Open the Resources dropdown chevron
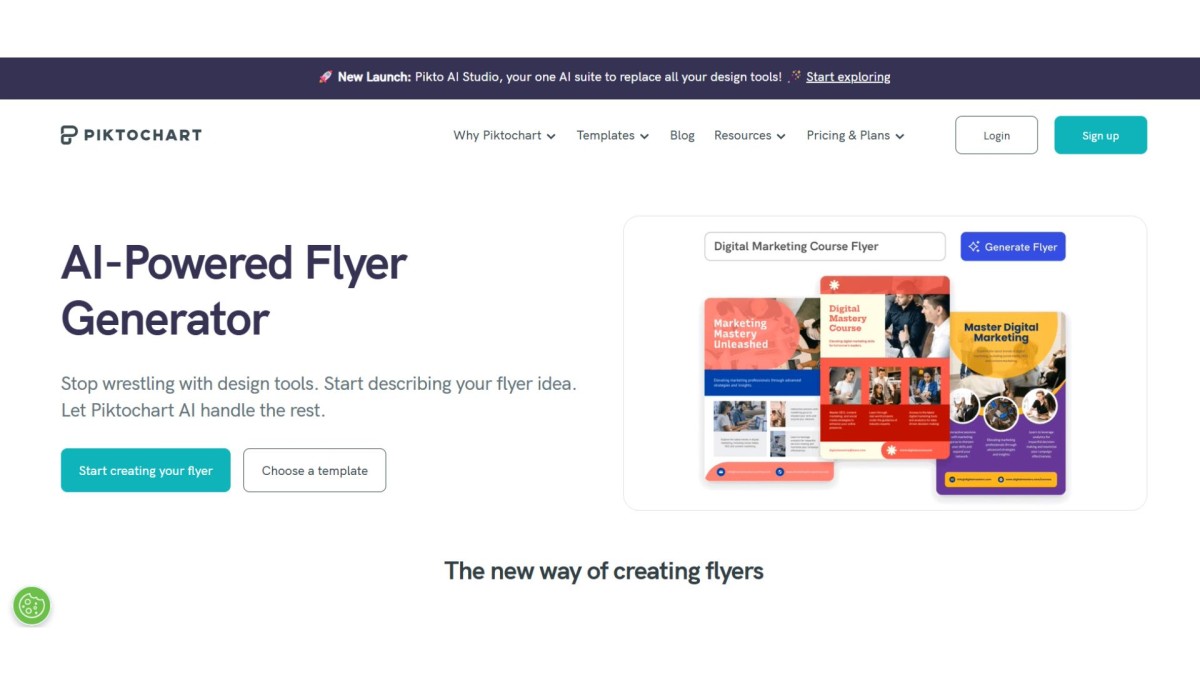Viewport: 1200px width, 675px height. (x=781, y=136)
